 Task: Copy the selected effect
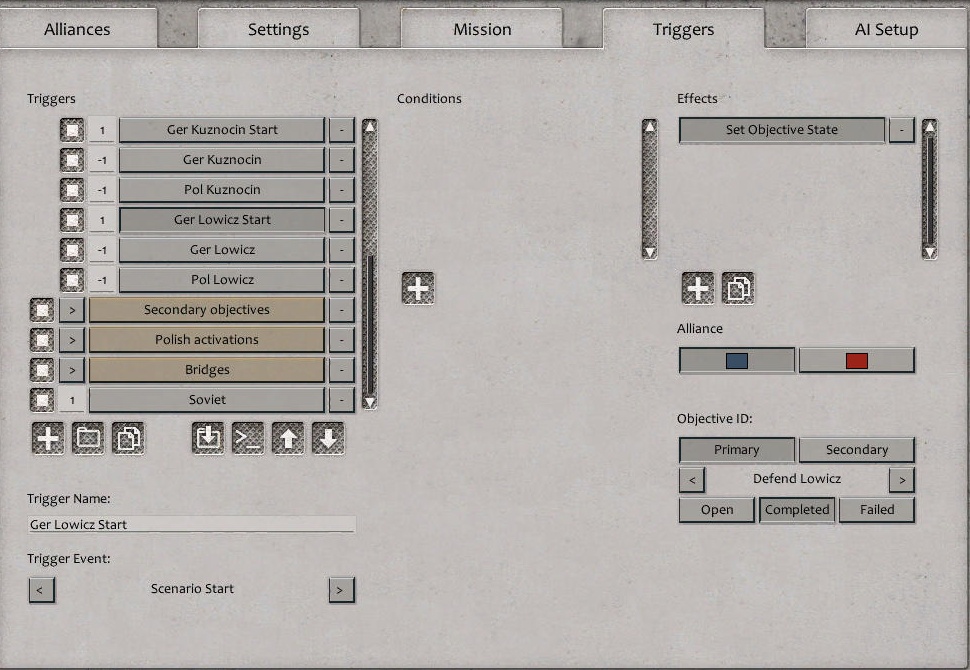[738, 288]
